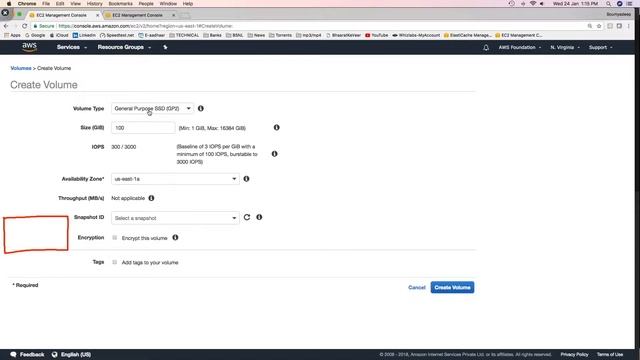The width and height of the screenshot is (640, 360).
Task: Open the LinkedIn bookmark
Action: (84, 36)
